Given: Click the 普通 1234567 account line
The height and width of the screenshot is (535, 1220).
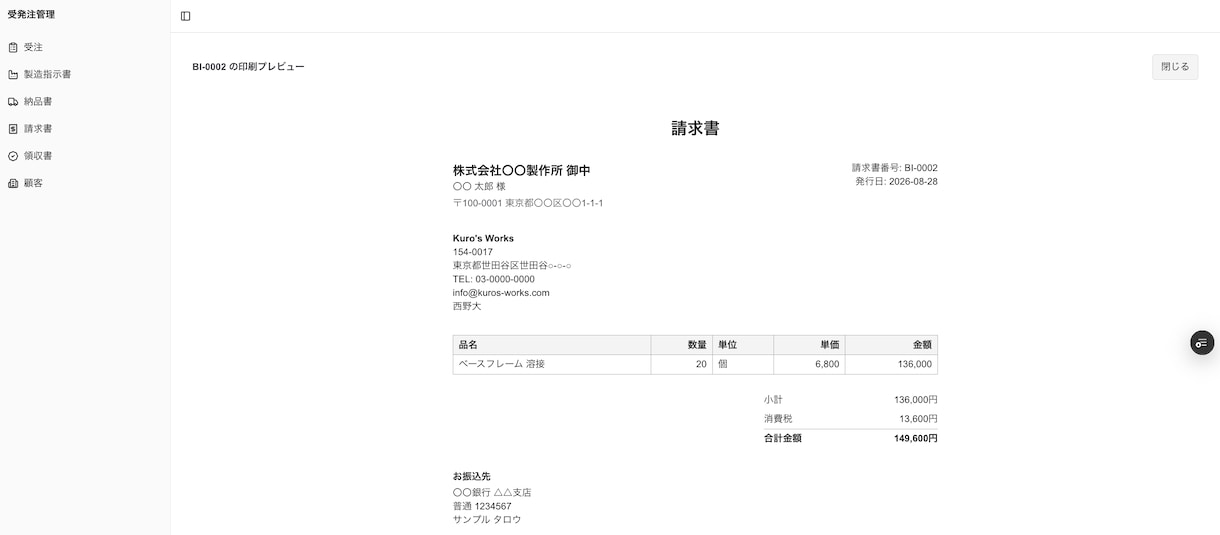Looking at the screenshot, I should pos(482,506).
